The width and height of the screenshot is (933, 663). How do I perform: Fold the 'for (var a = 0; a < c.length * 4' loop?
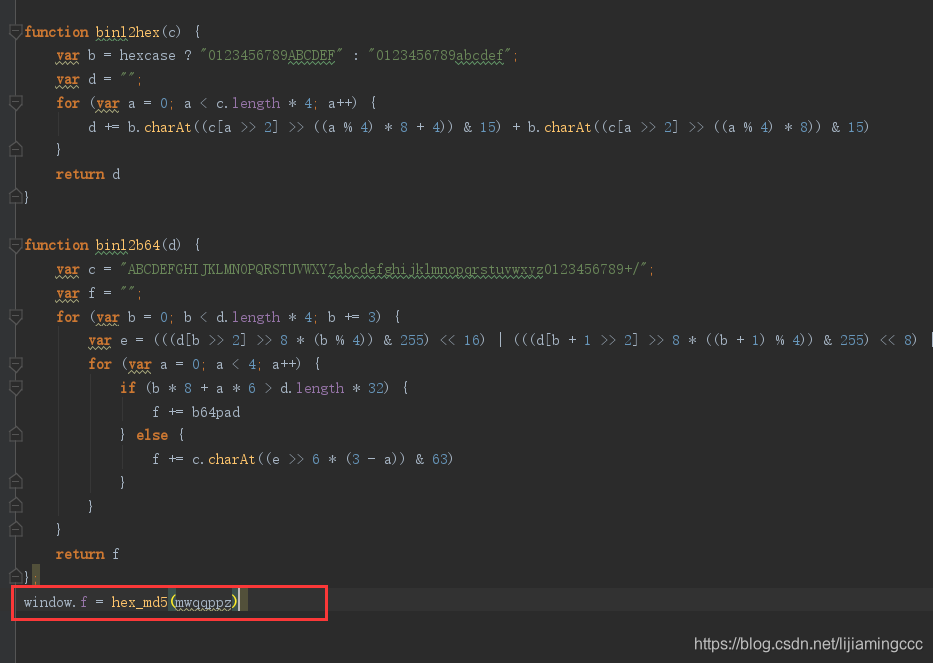pyautogui.click(x=15, y=103)
